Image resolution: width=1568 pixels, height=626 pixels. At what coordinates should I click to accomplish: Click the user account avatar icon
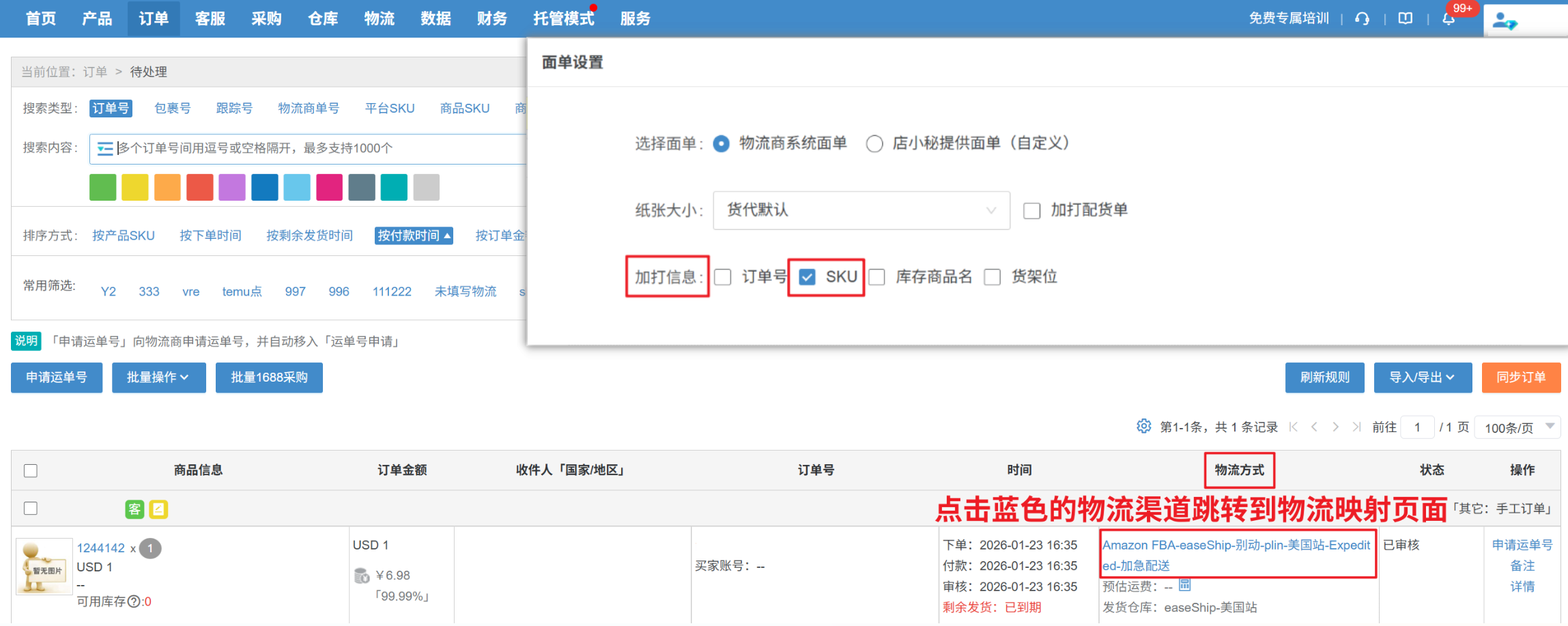(x=1503, y=21)
